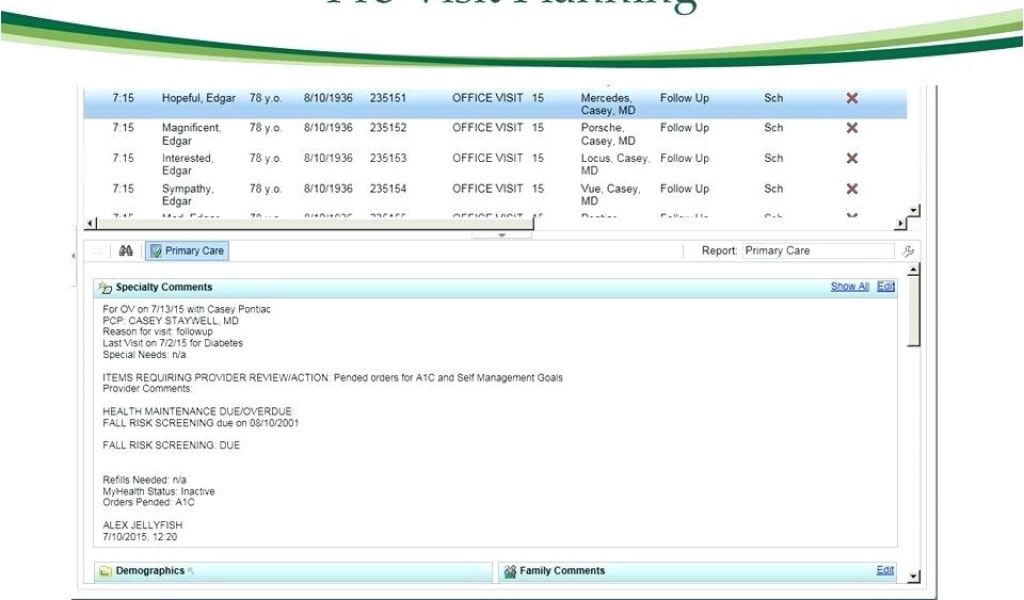Toggle the Primary Care report button
1024x600 pixels.
(187, 251)
